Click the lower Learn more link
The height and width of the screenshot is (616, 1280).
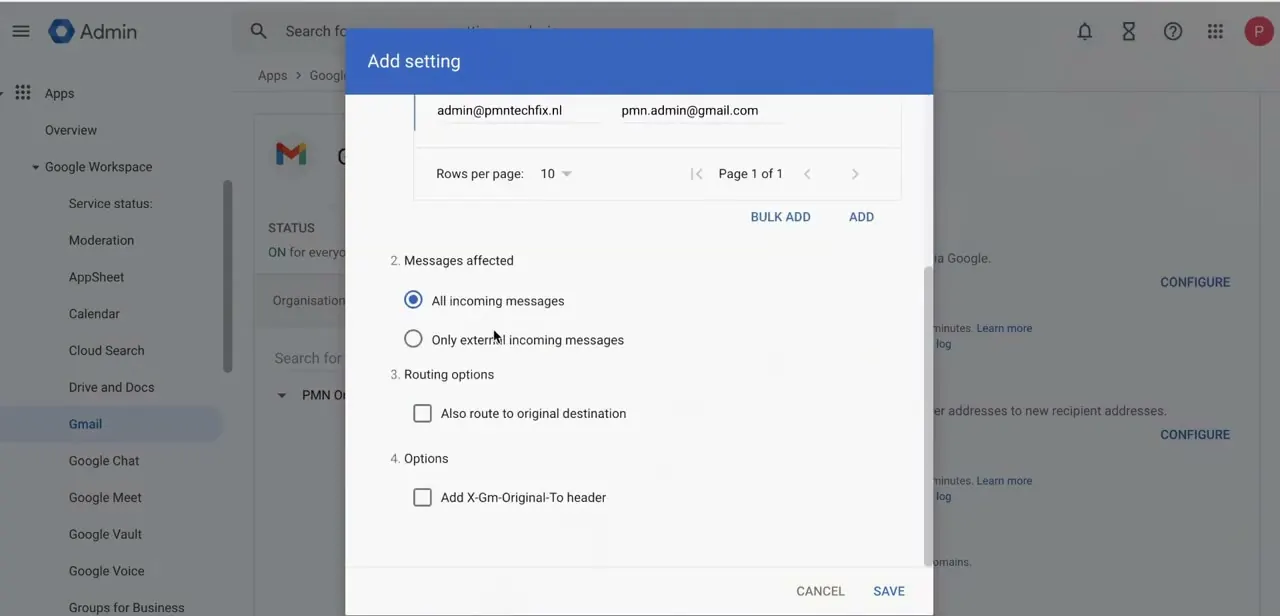tap(1004, 481)
